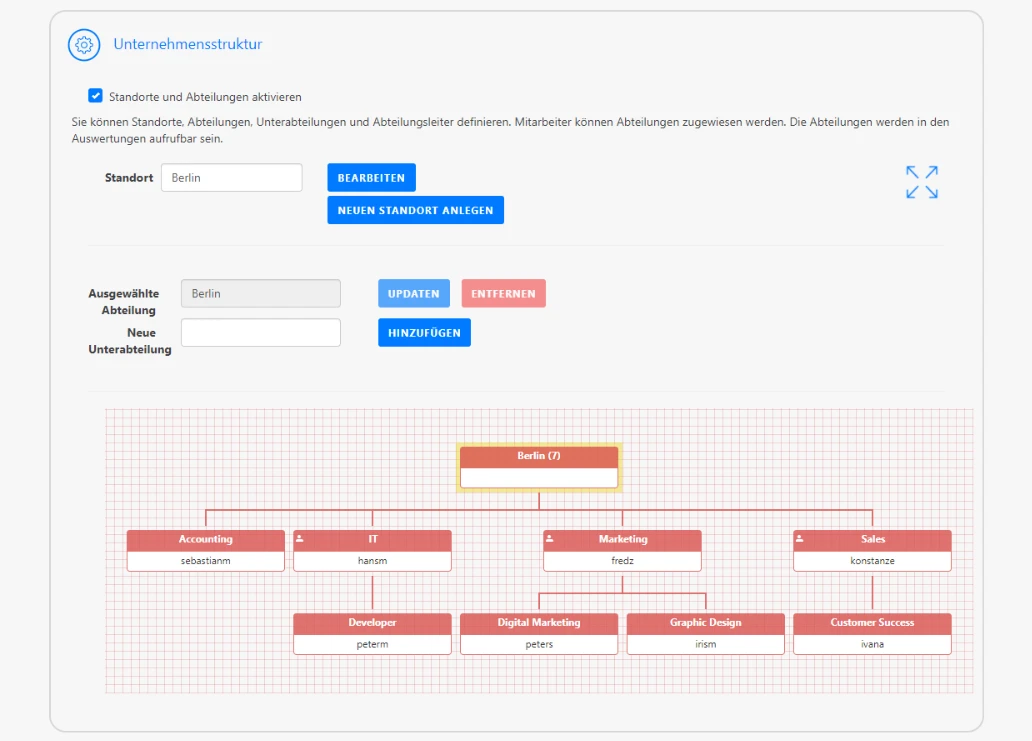Click the leader icon on the Marketing node
Screen dimensions: 1032x741
click(549, 538)
